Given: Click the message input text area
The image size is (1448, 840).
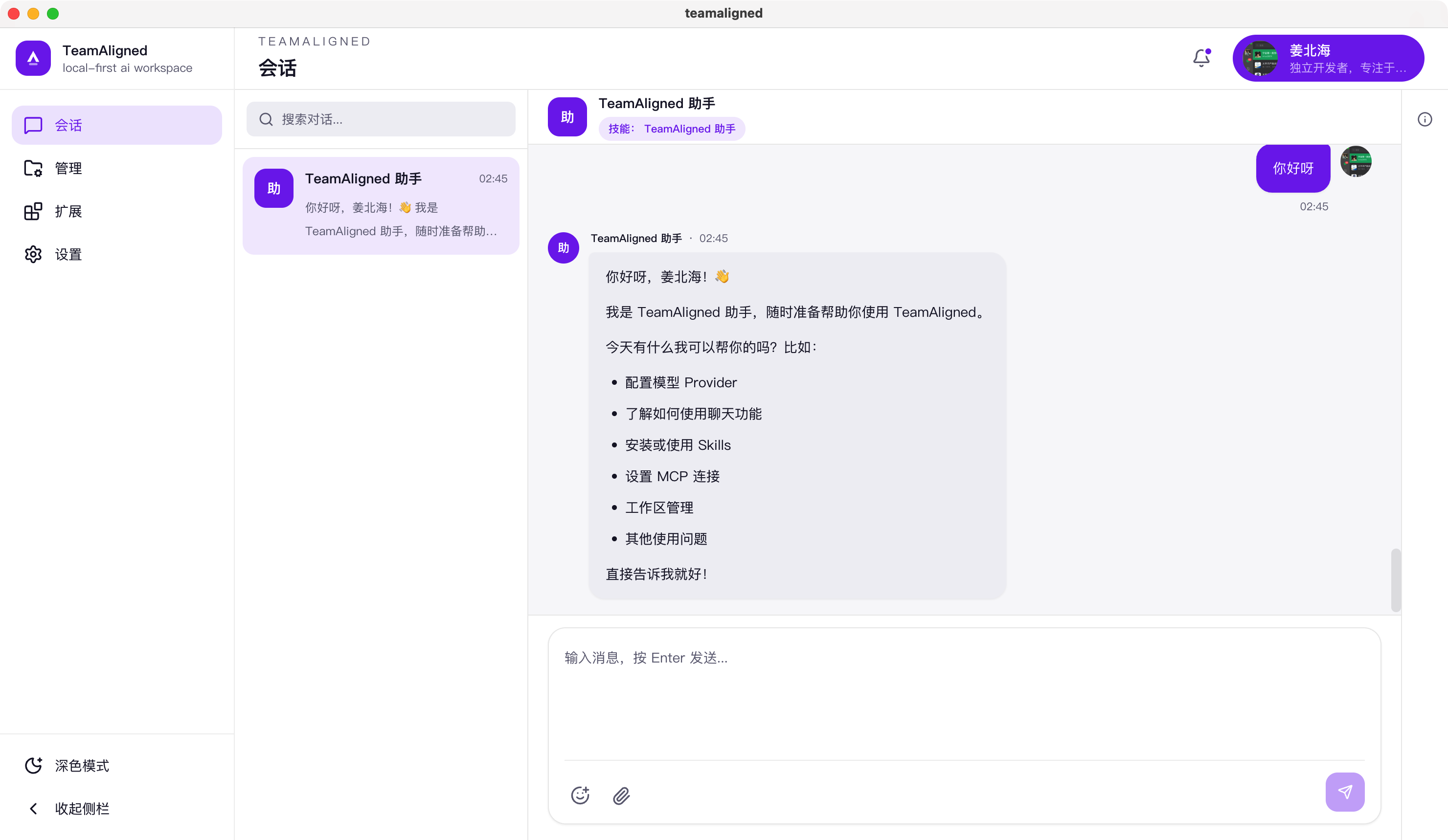Looking at the screenshot, I should tap(964, 693).
